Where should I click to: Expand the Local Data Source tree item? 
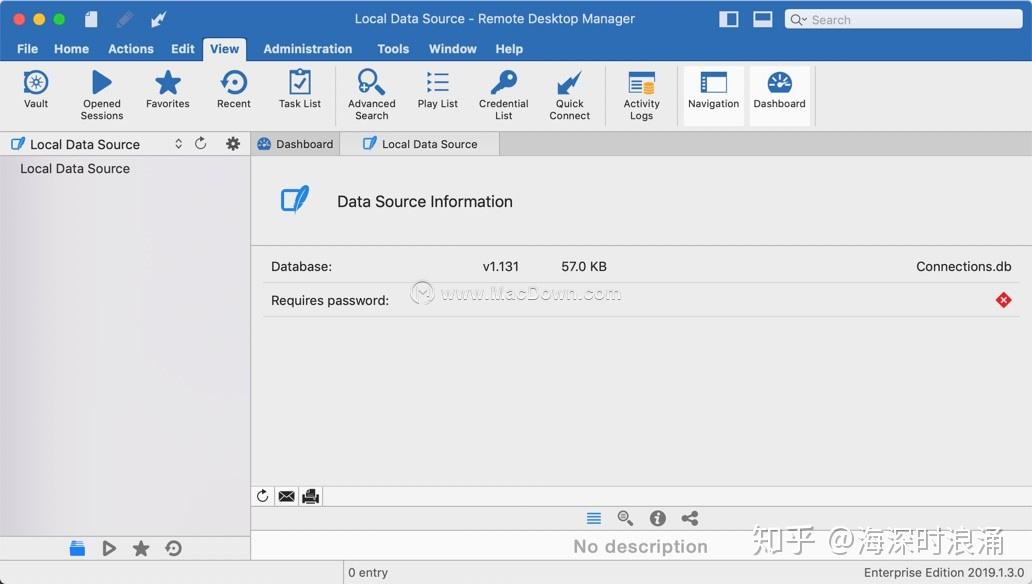pos(74,168)
